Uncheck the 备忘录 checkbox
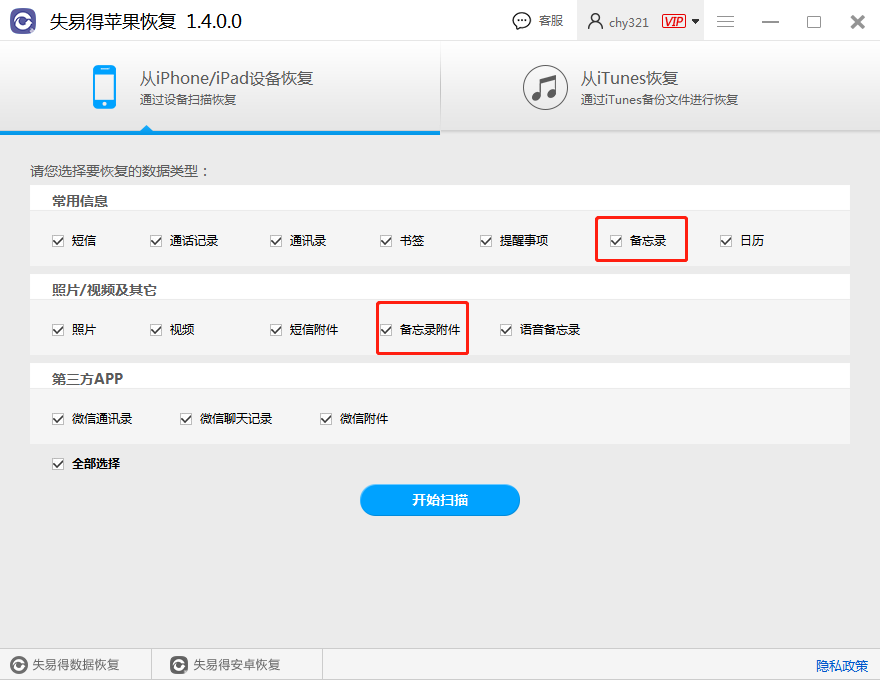The image size is (880, 680). point(616,241)
